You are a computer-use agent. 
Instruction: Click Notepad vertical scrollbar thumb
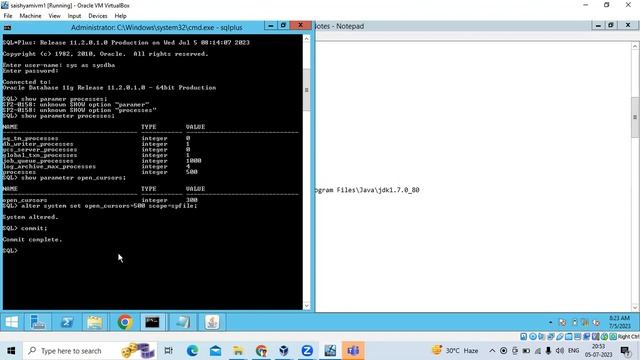pos(635,118)
